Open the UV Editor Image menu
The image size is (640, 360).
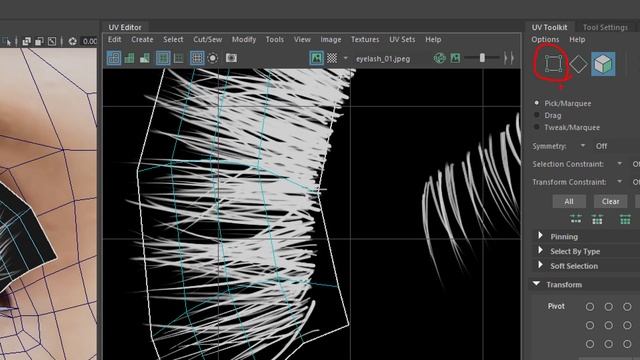[331, 40]
